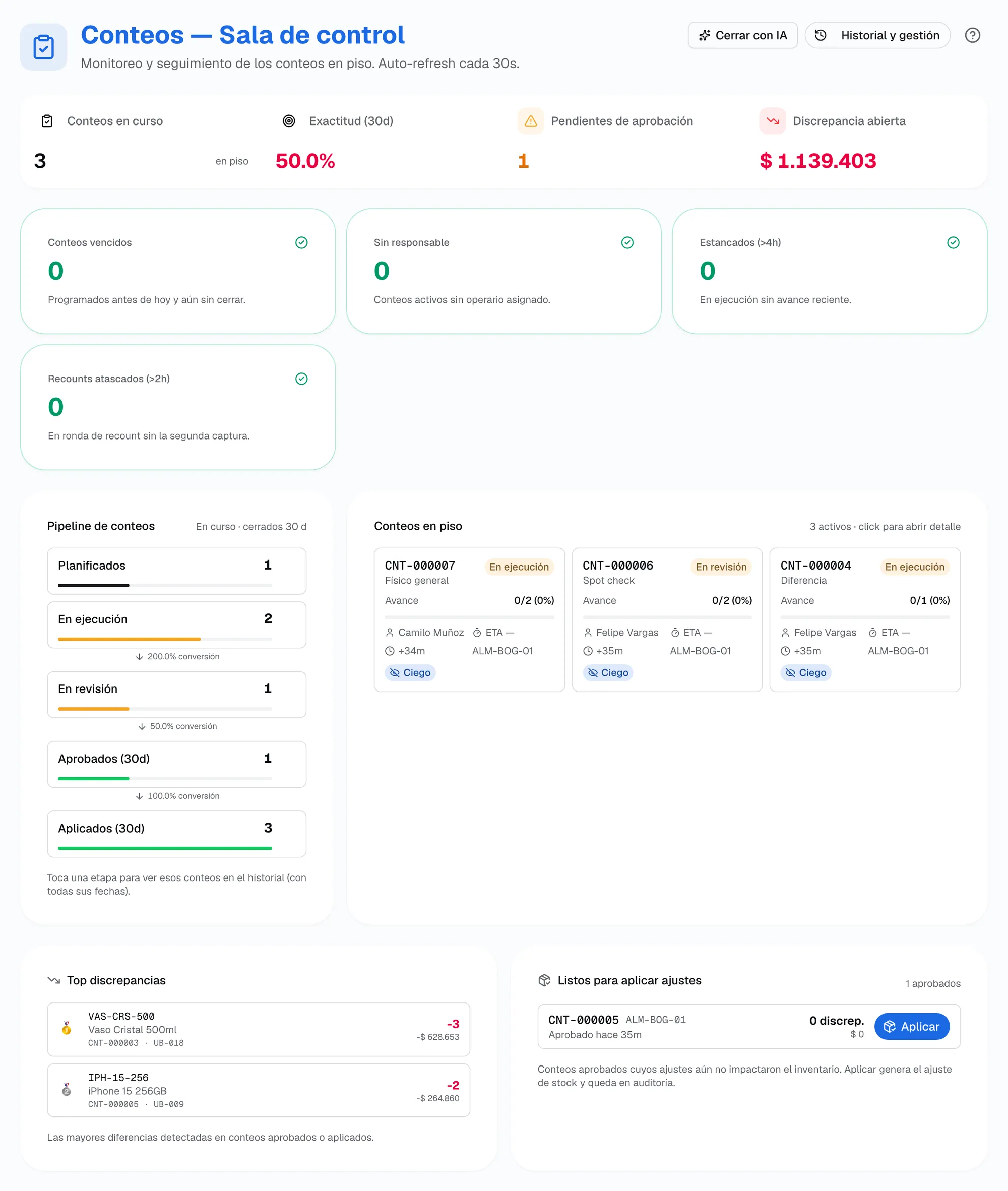The image size is (1008, 1191).
Task: Click the silver medal icon for IPH-15-256
Action: click(x=67, y=1090)
